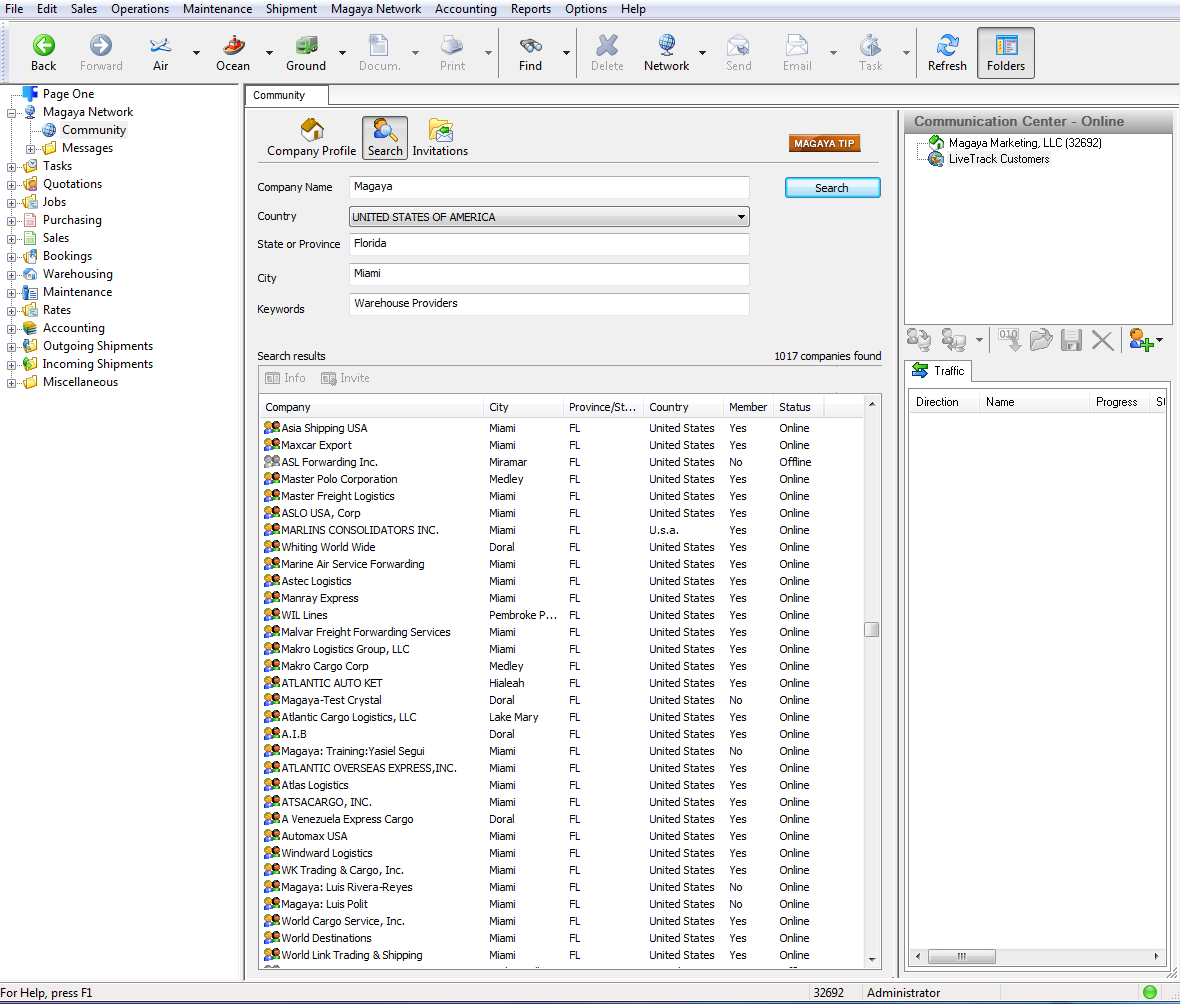Click the 010 download icon in Communication Center
Screen dimensions: 1180x1004
click(x=1009, y=340)
